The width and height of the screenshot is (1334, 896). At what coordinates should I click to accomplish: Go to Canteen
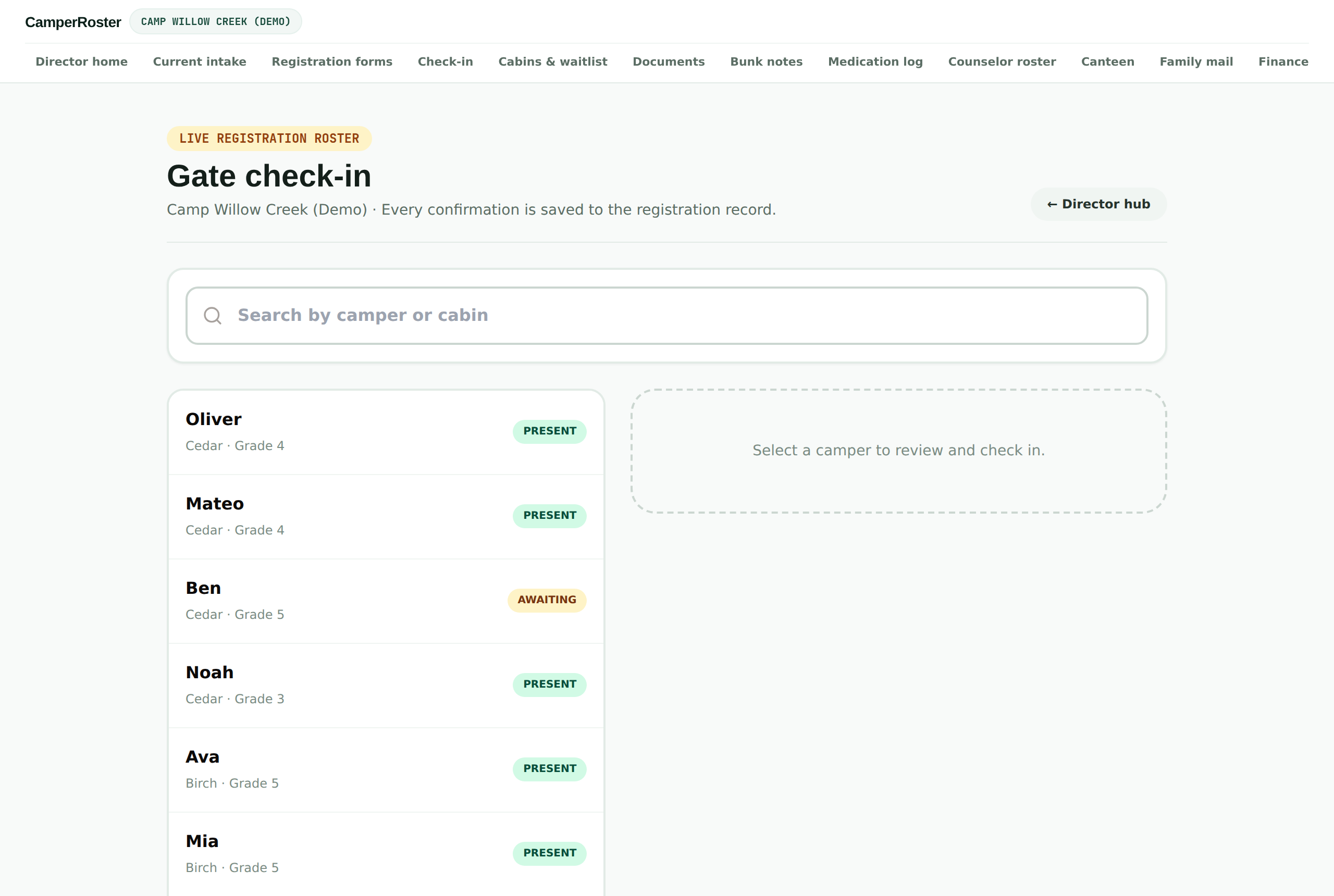point(1107,61)
